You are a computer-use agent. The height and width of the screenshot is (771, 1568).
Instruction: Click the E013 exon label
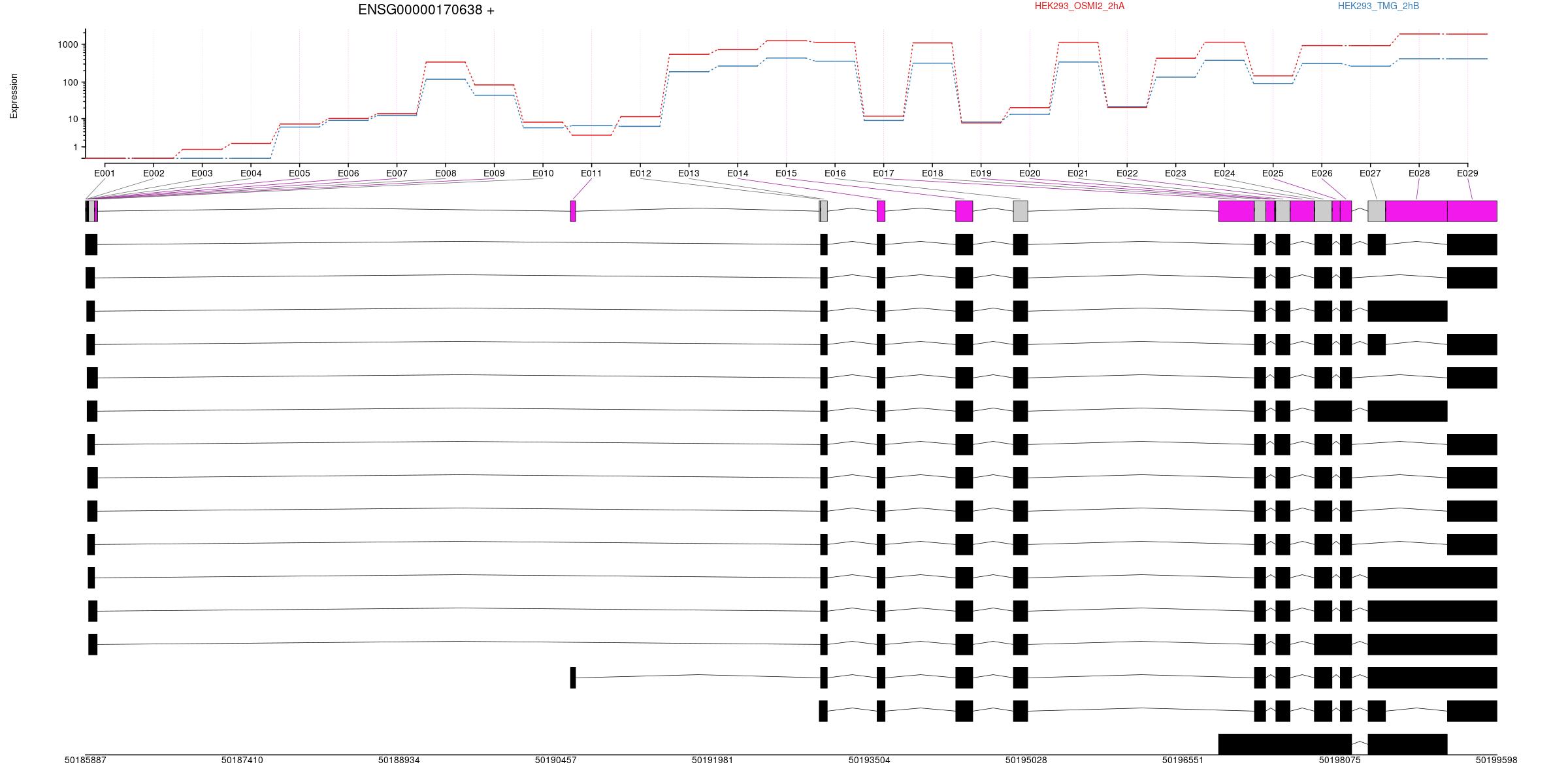tap(689, 173)
